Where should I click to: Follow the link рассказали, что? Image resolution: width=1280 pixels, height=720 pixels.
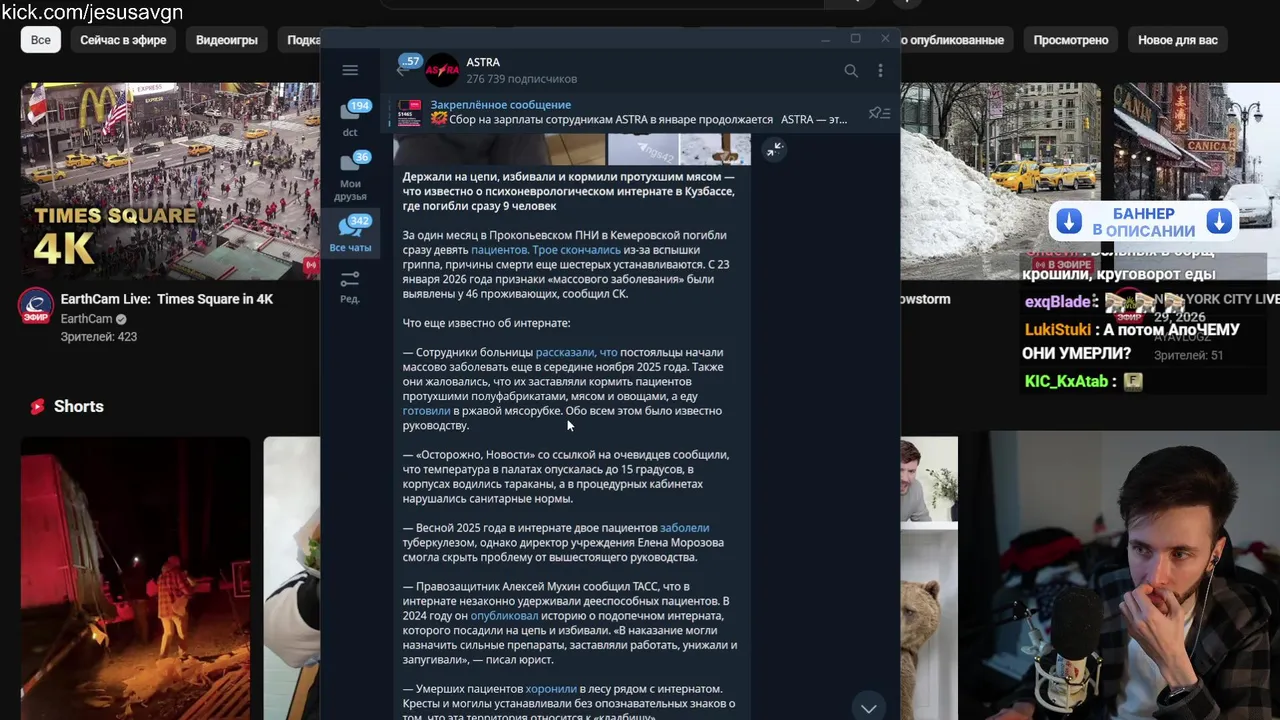click(x=576, y=352)
